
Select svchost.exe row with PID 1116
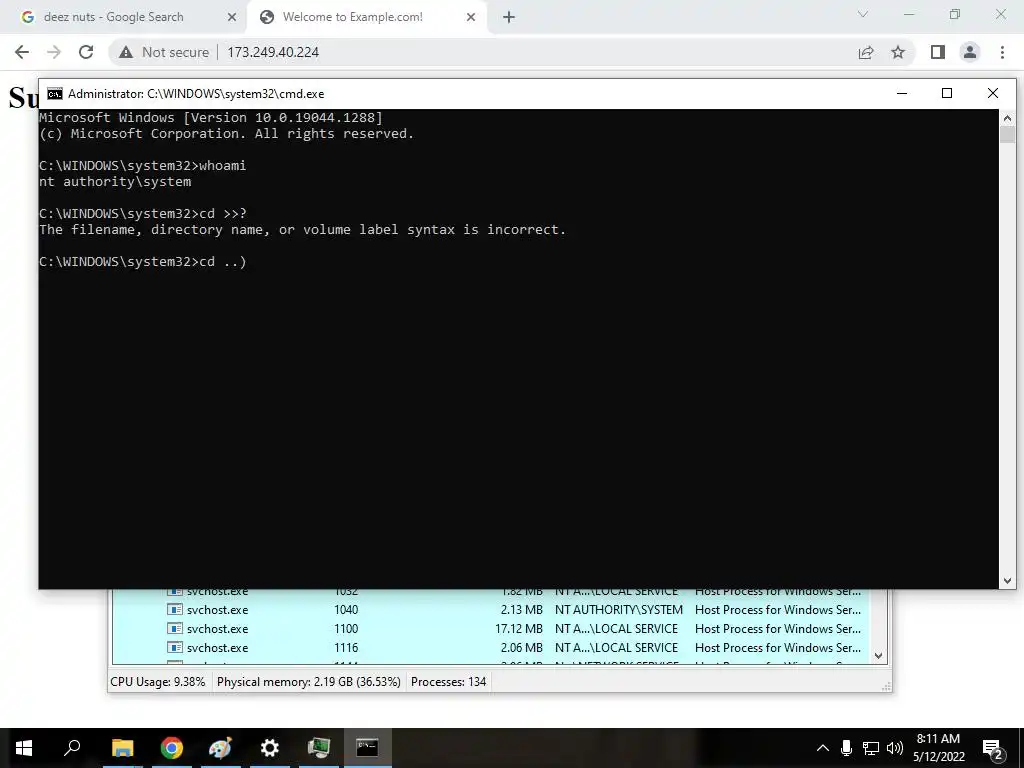pyautogui.click(x=491, y=648)
